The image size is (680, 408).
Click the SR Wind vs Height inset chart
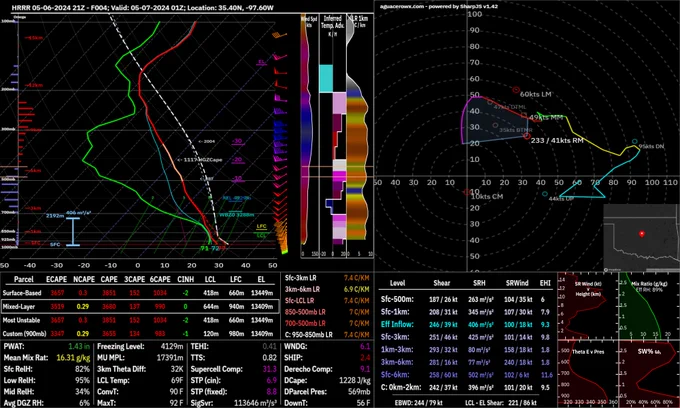coord(588,307)
